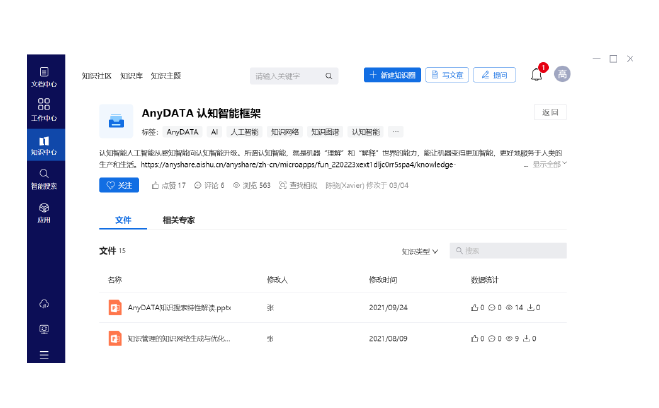Click the 名称 column header
The height and width of the screenshot is (408, 659).
(x=115, y=279)
